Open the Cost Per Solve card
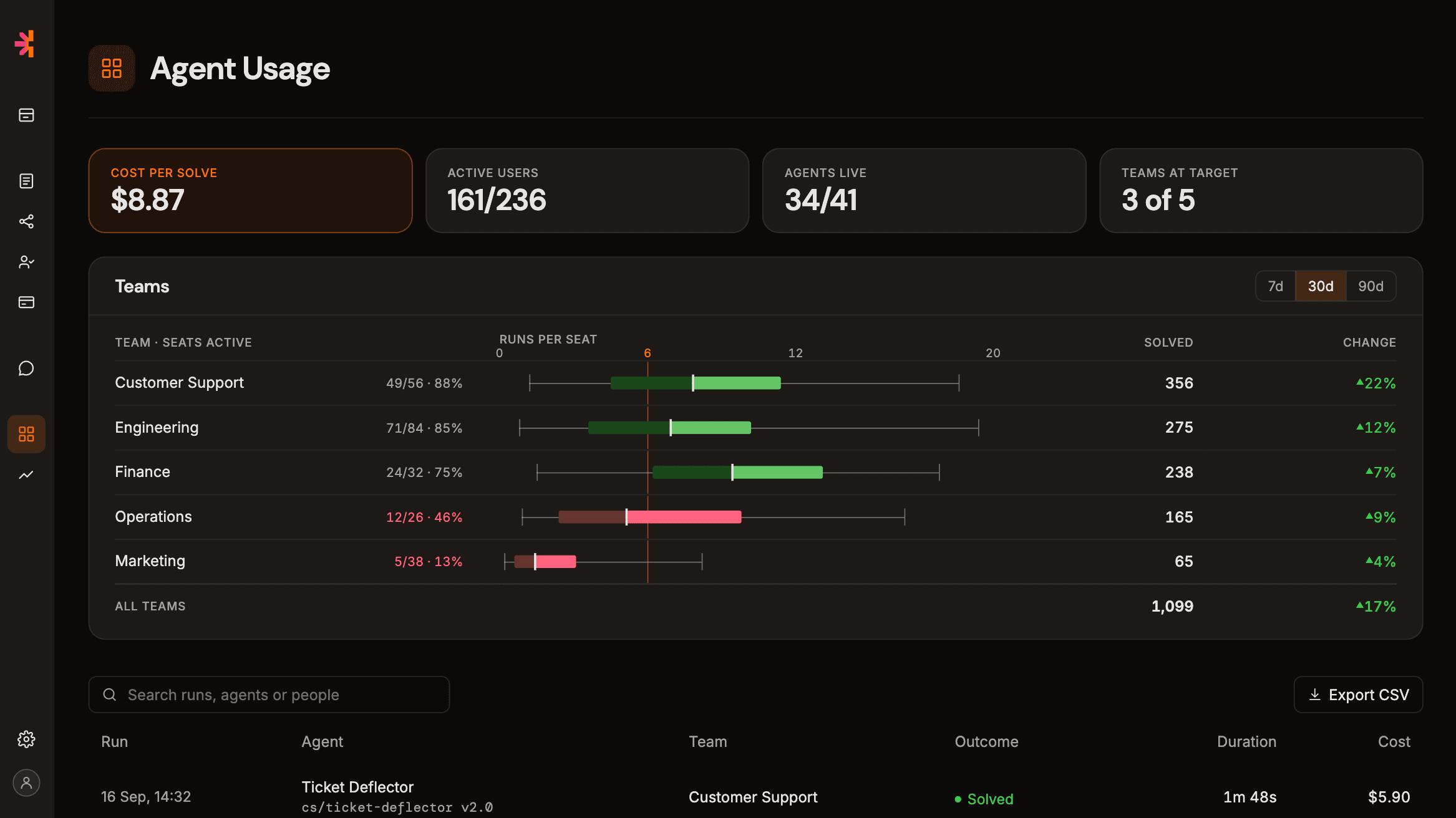This screenshot has height=818, width=1456. (x=250, y=190)
